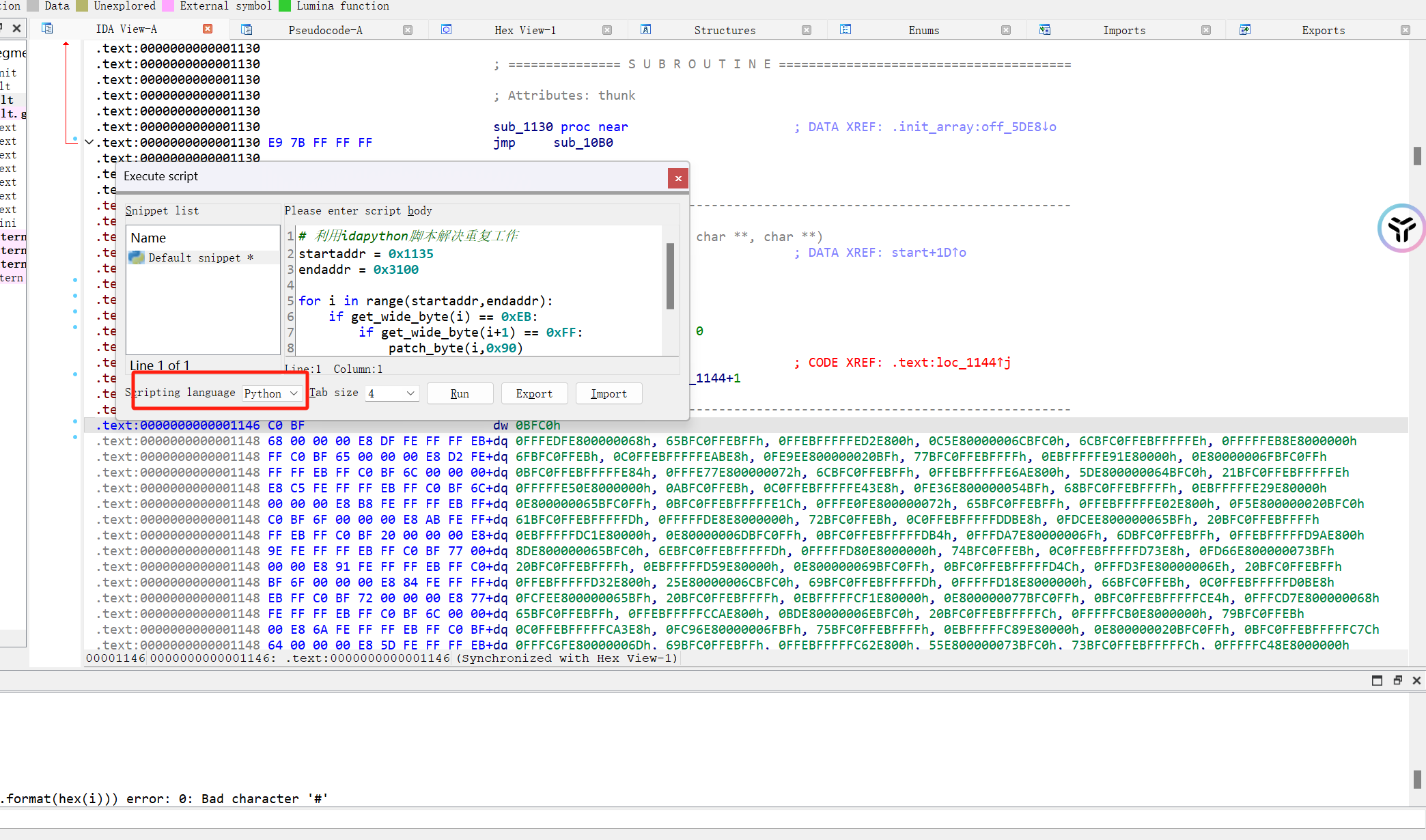Open the Scripting language dropdown
The image size is (1426, 840).
(x=271, y=393)
